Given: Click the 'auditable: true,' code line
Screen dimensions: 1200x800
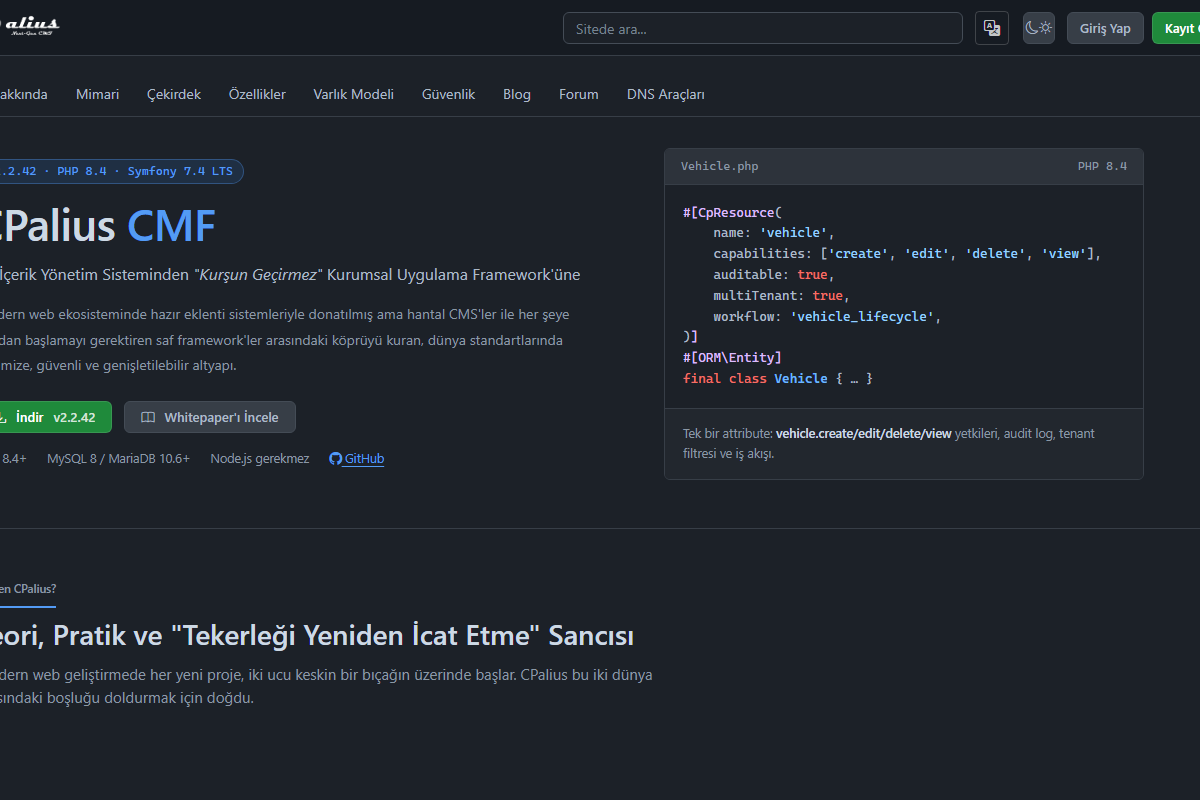Looking at the screenshot, I should coord(774,274).
